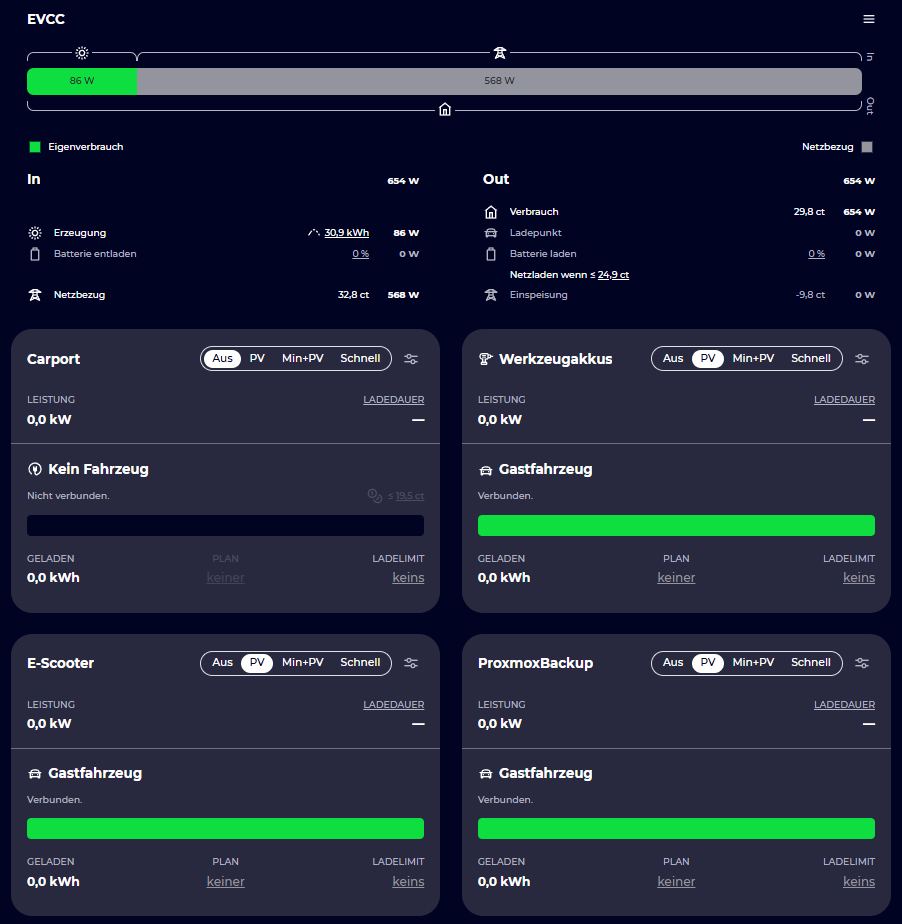
Task: Click the smart cost clock icon in Carport
Action: pyautogui.click(x=375, y=496)
